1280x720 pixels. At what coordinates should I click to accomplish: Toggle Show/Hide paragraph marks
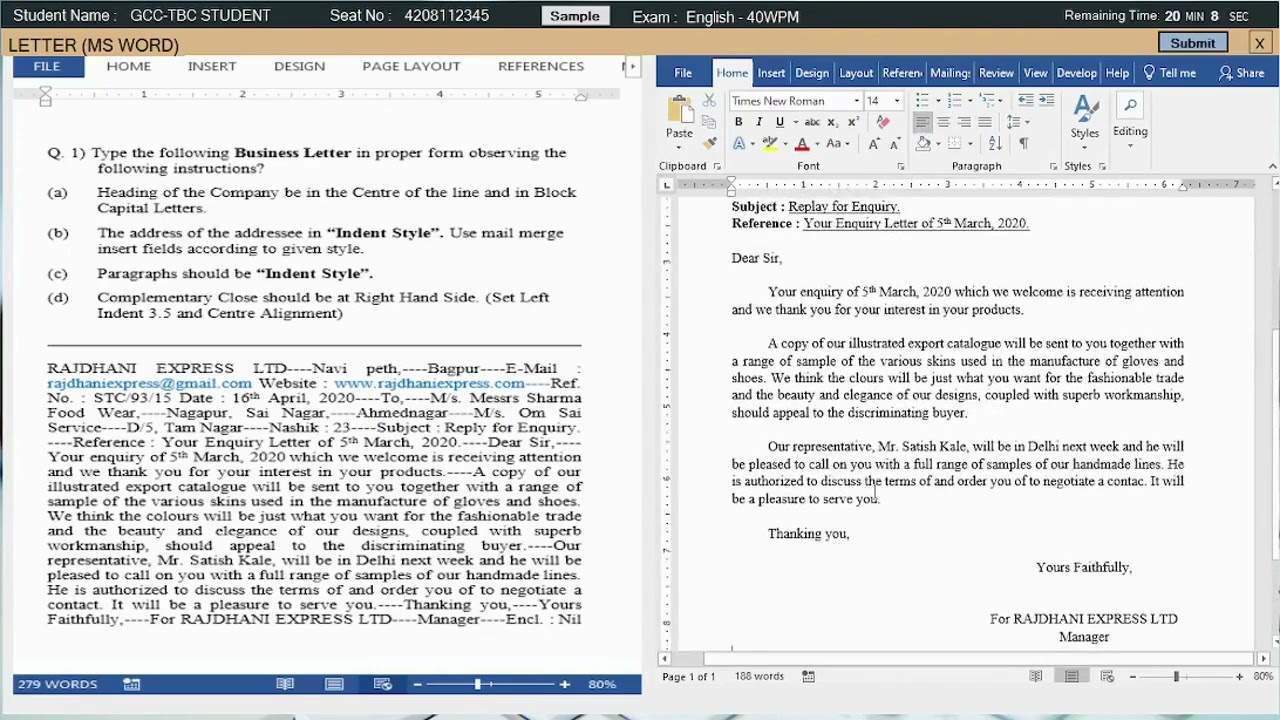1024,144
